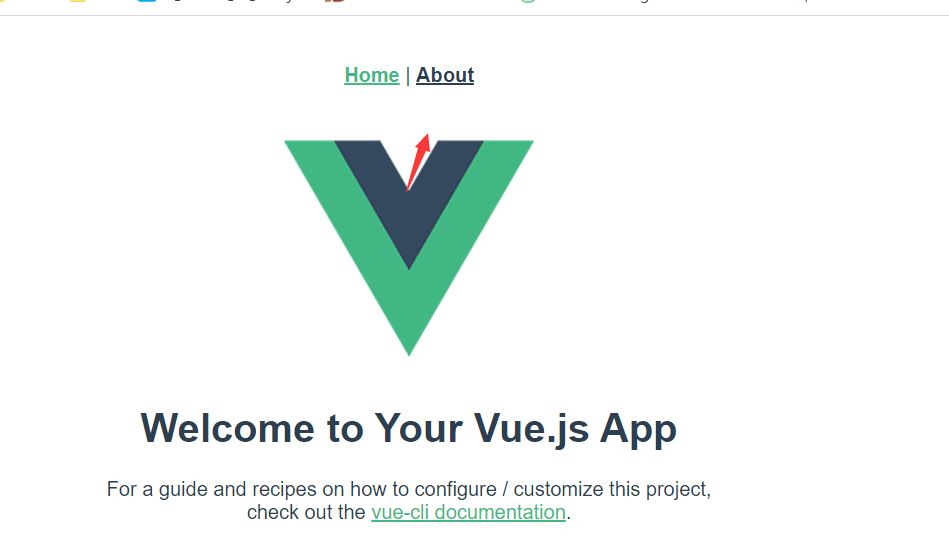Image resolution: width=949 pixels, height=558 pixels.
Task: Click the red arrow on the logo
Action: click(x=418, y=162)
